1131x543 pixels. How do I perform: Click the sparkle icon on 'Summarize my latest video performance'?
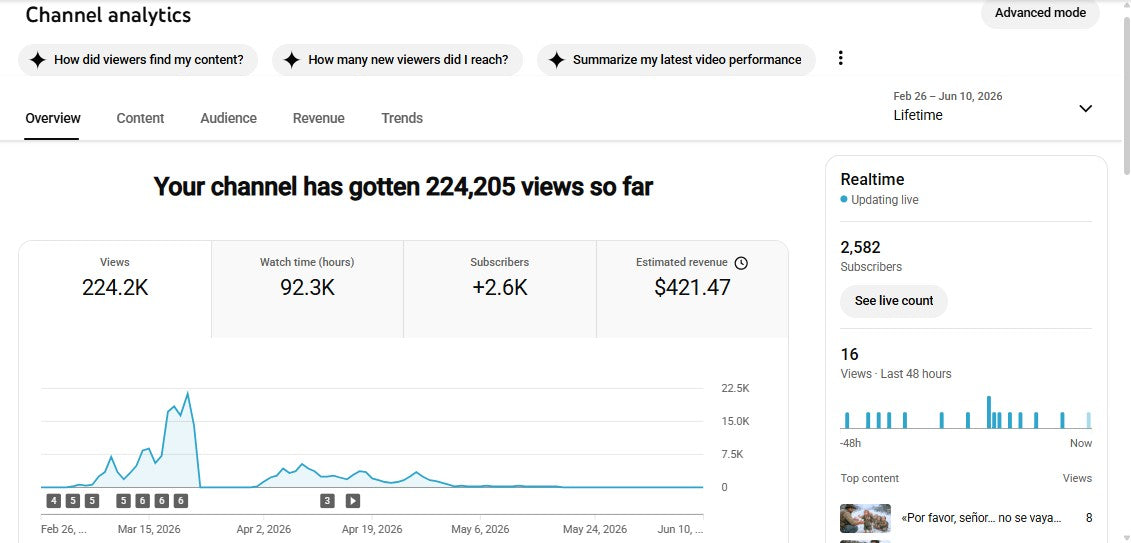point(556,60)
